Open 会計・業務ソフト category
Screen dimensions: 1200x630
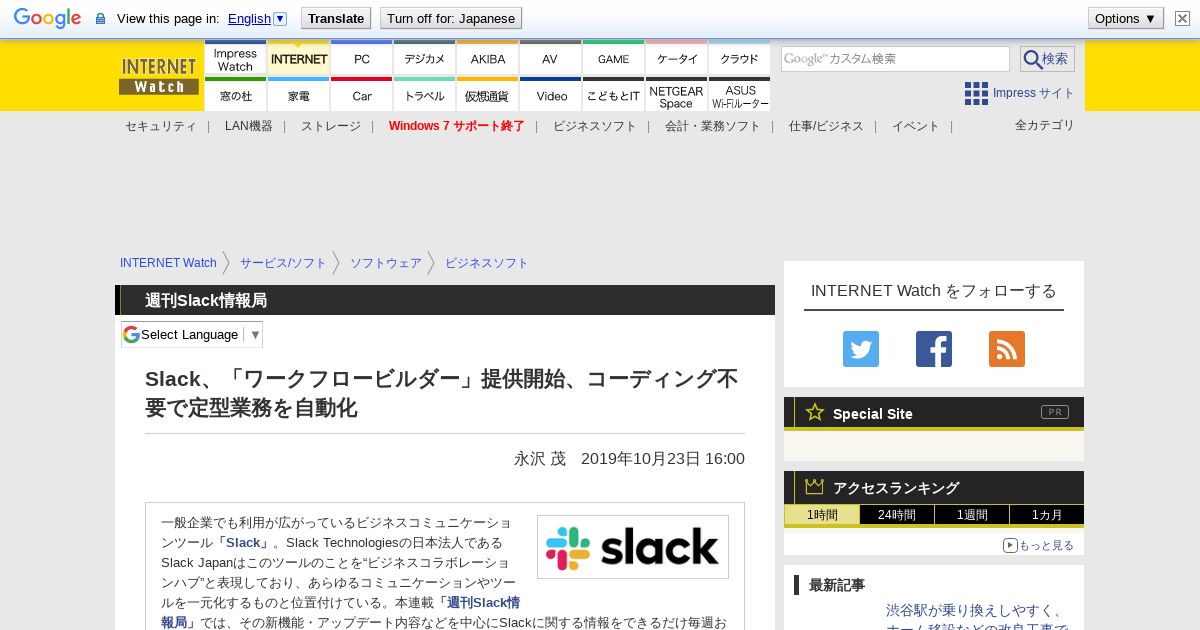tap(712, 126)
